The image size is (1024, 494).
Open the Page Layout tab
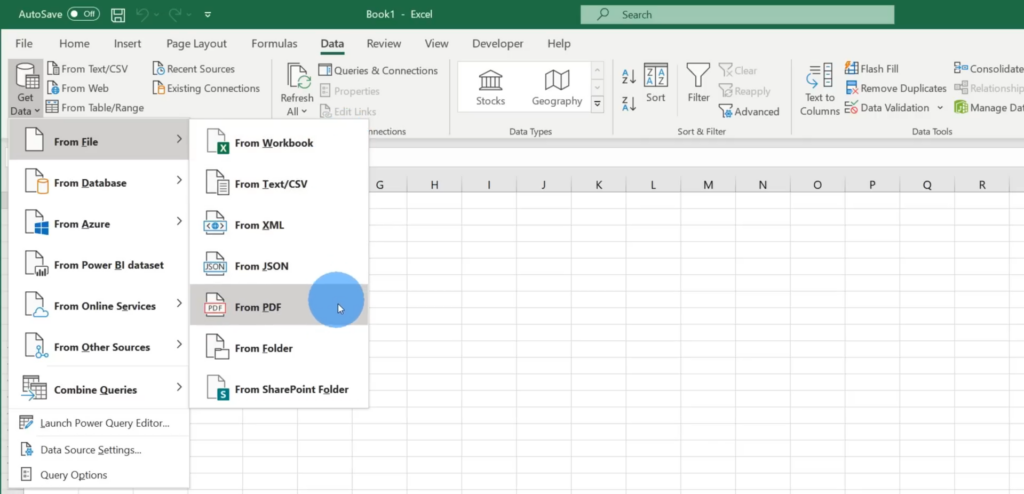pyautogui.click(x=197, y=44)
